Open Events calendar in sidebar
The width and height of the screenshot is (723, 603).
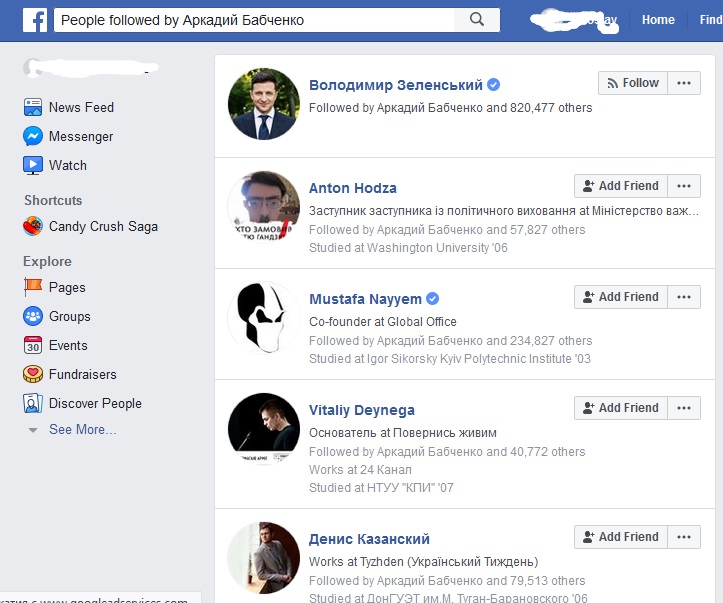[x=68, y=345]
